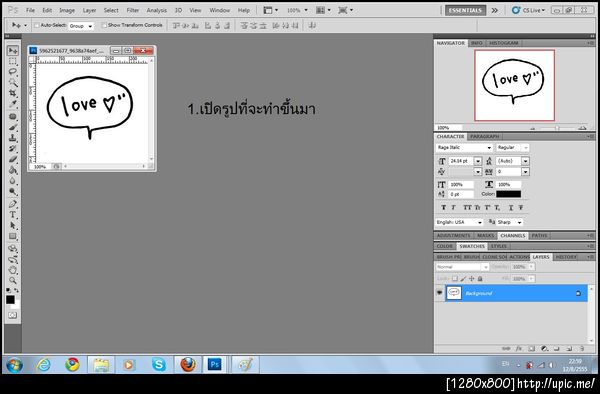Viewport: 600px width, 394px height.
Task: Open the Layer menu
Action: pos(89,10)
